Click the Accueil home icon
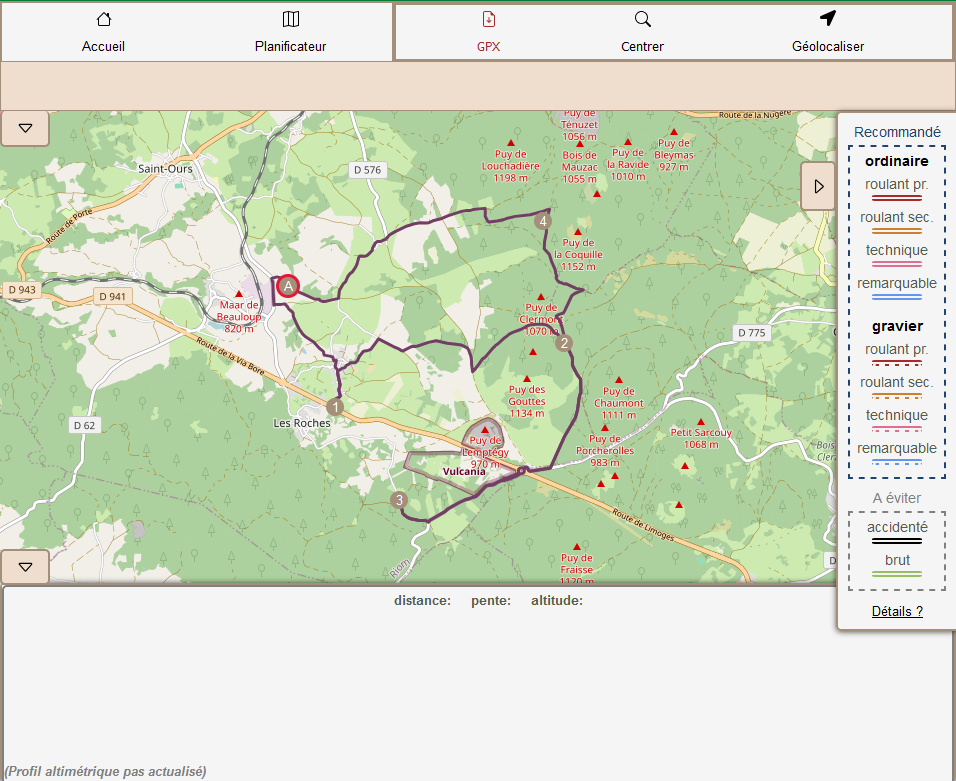Viewport: 956px width, 781px height. (x=103, y=19)
